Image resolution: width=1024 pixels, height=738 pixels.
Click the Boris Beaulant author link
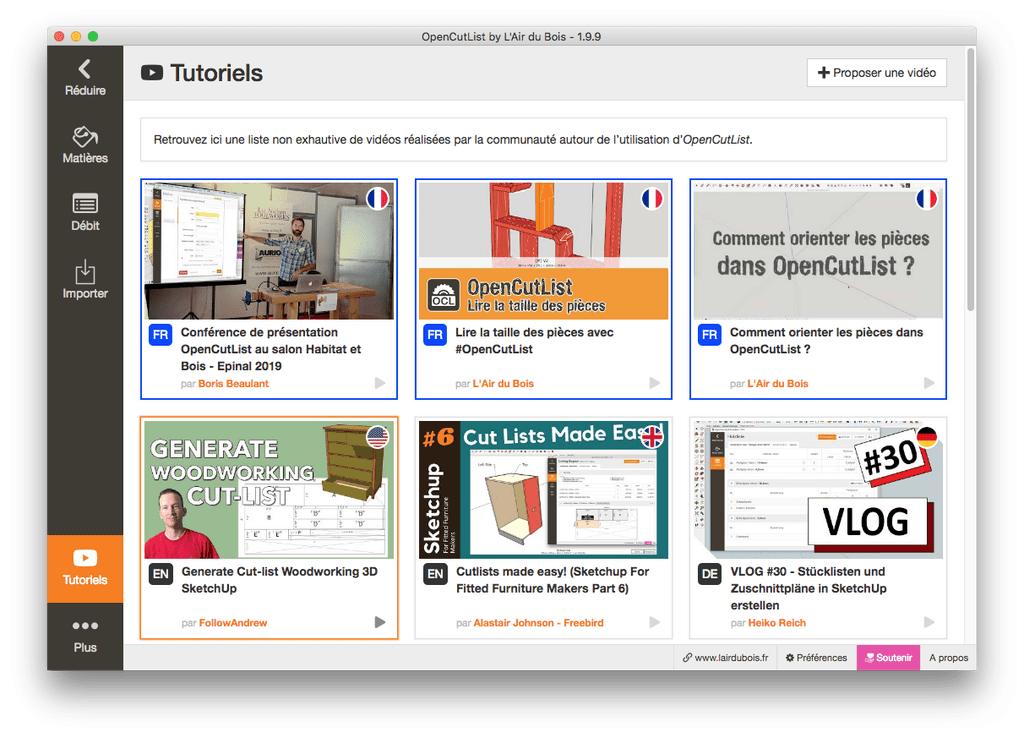click(233, 383)
